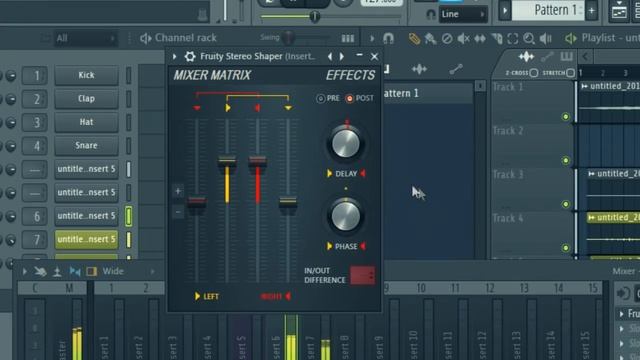Mute Track 1 using its green dot
Viewport: 640px width, 360px height.
(x=566, y=117)
